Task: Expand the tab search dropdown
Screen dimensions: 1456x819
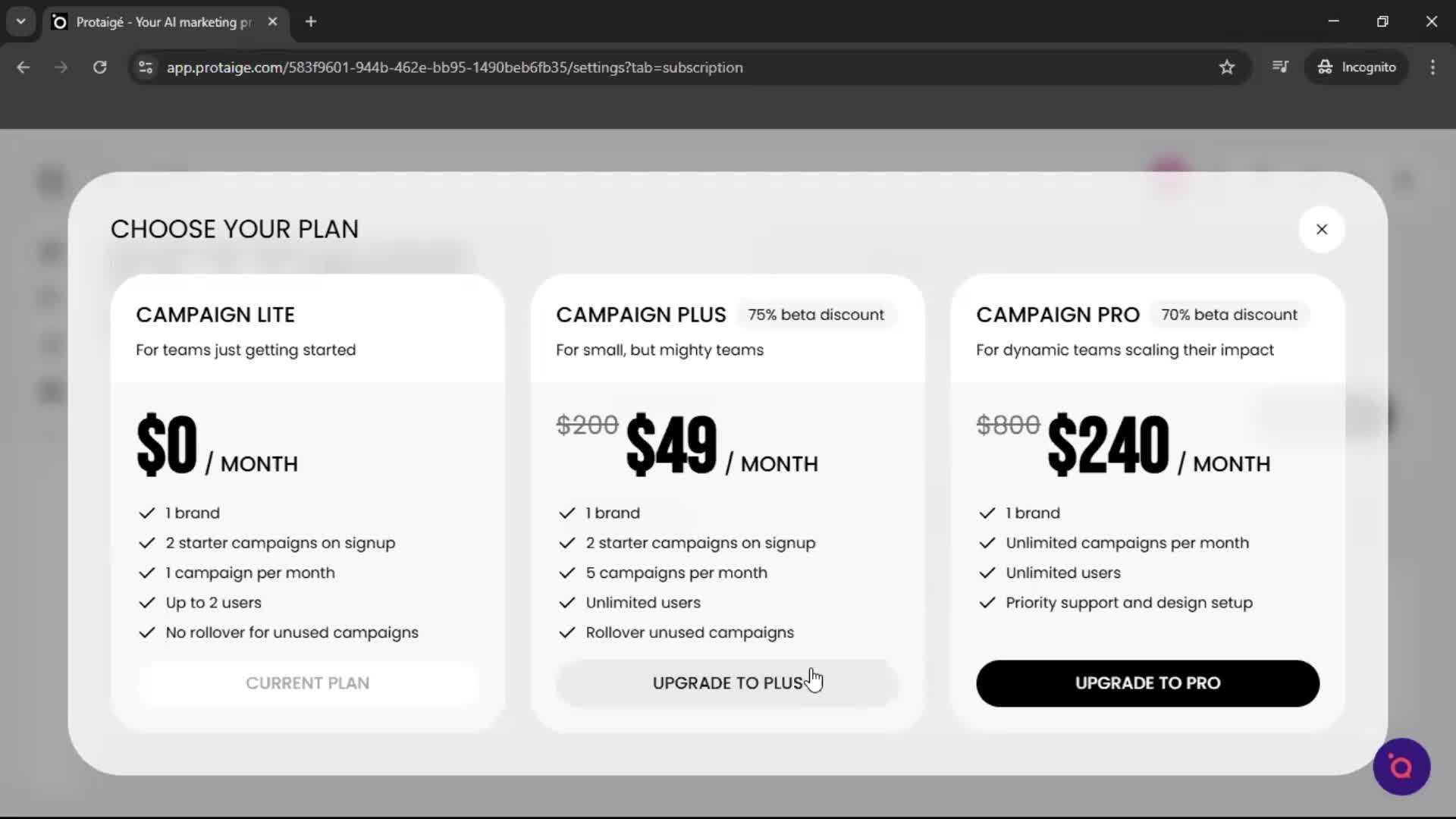Action: pyautogui.click(x=20, y=22)
